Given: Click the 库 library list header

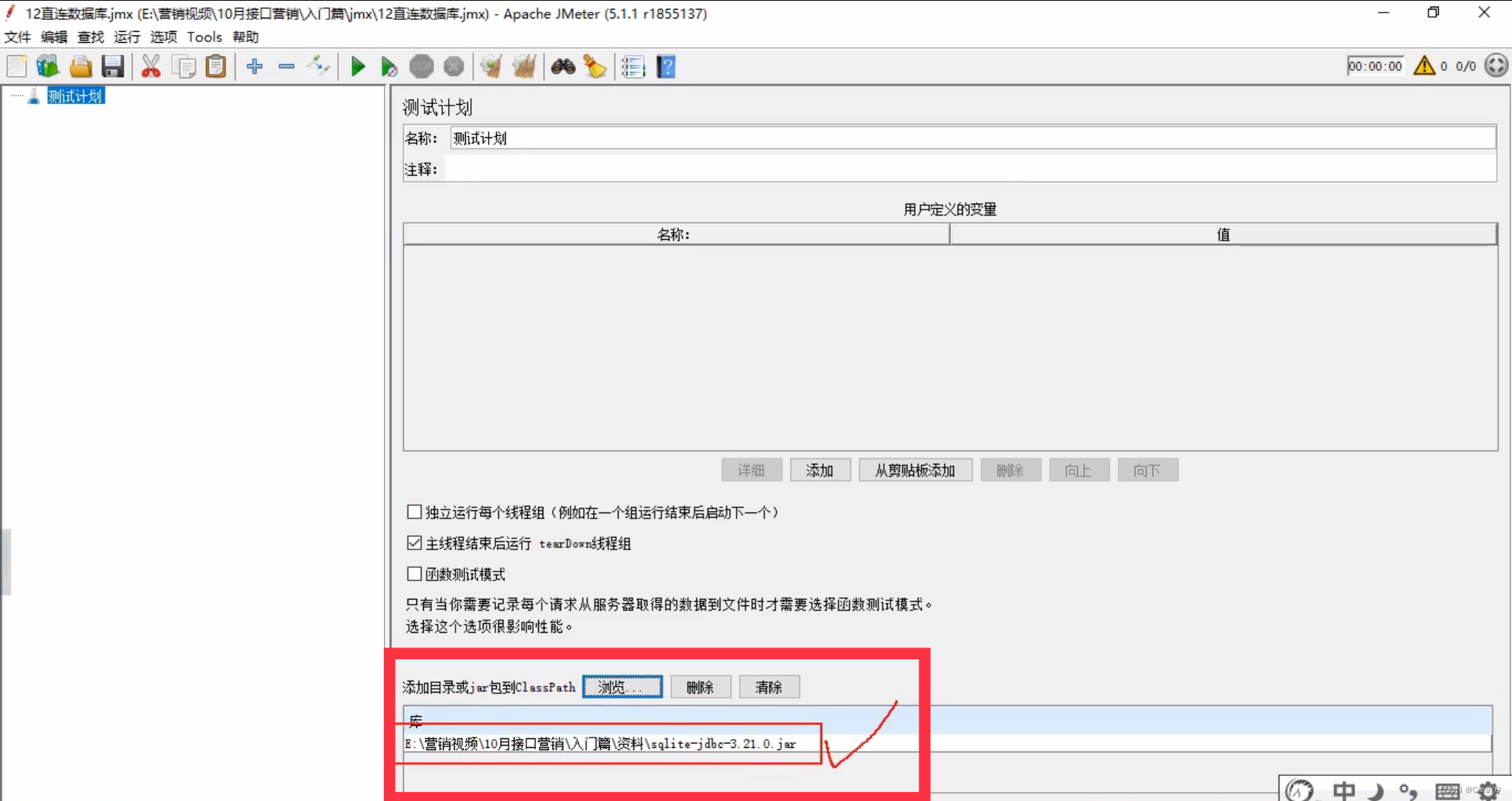Looking at the screenshot, I should (947, 720).
